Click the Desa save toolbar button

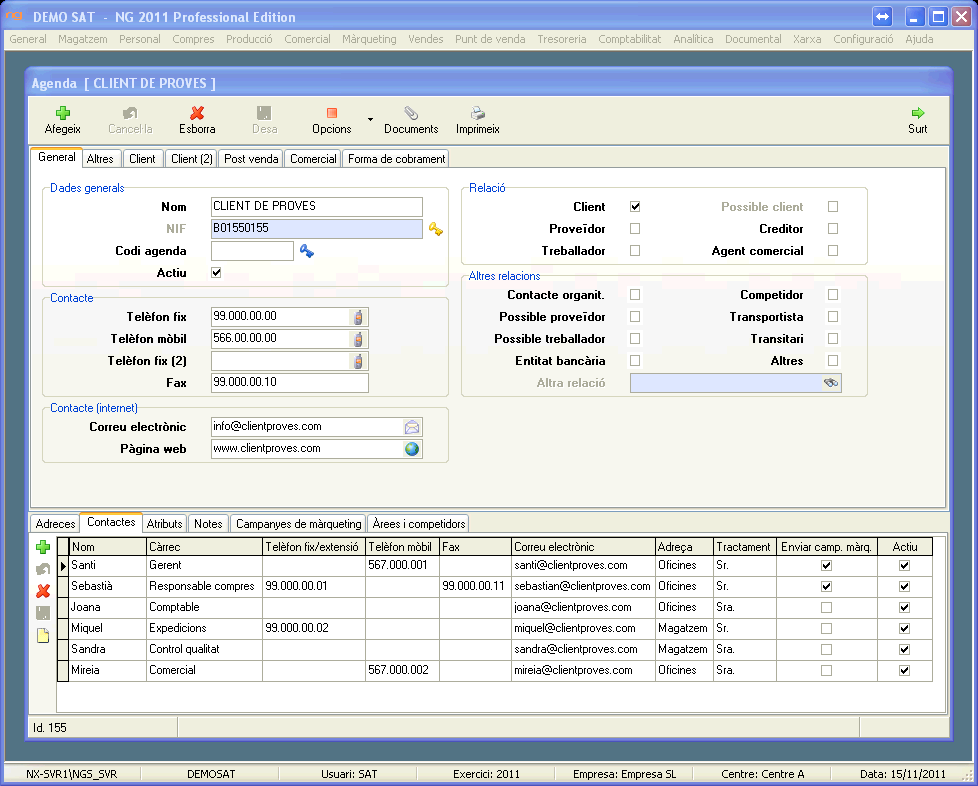tap(264, 120)
